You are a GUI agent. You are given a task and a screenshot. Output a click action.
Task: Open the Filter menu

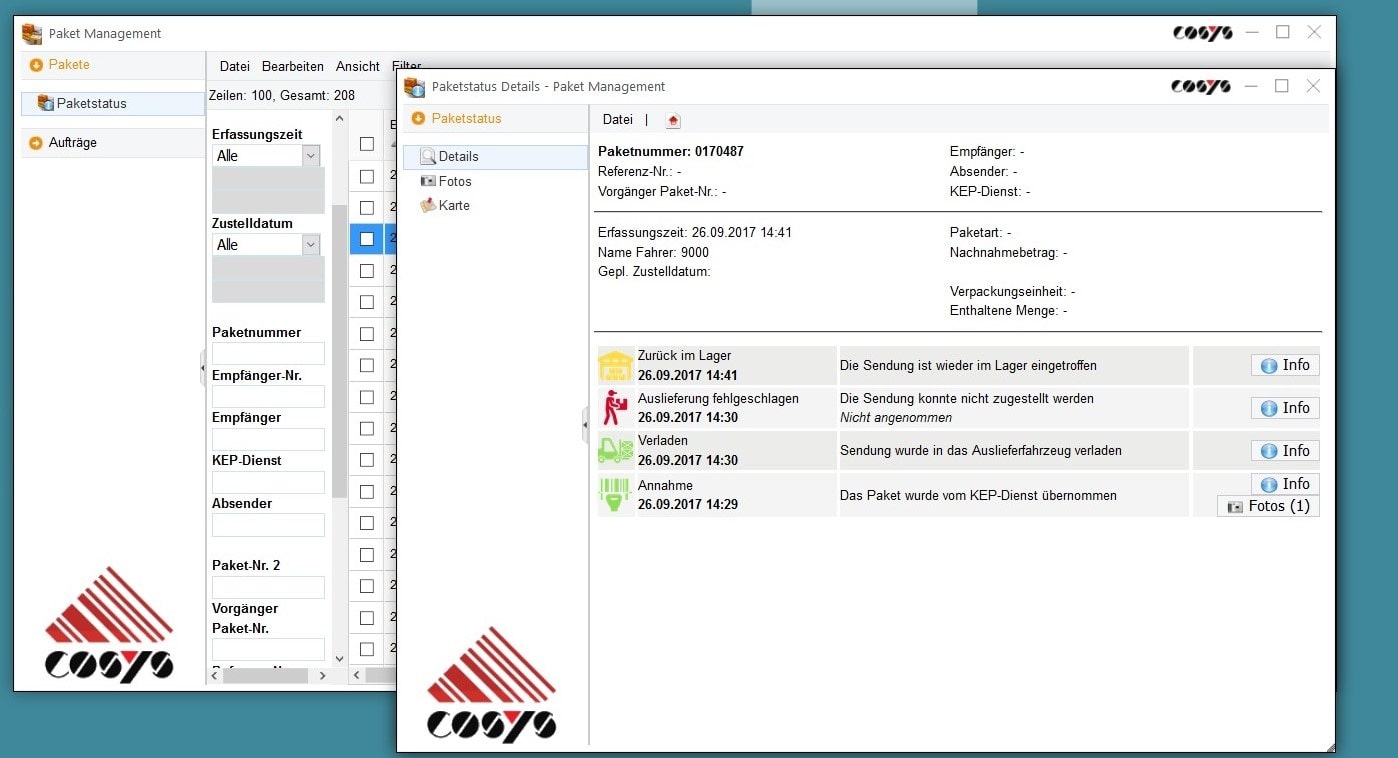coord(406,66)
